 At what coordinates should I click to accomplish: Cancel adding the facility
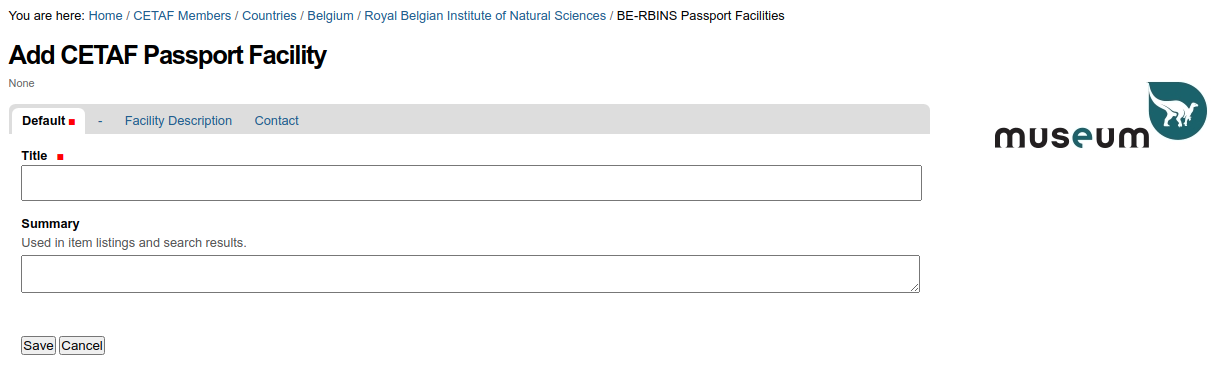pos(82,345)
